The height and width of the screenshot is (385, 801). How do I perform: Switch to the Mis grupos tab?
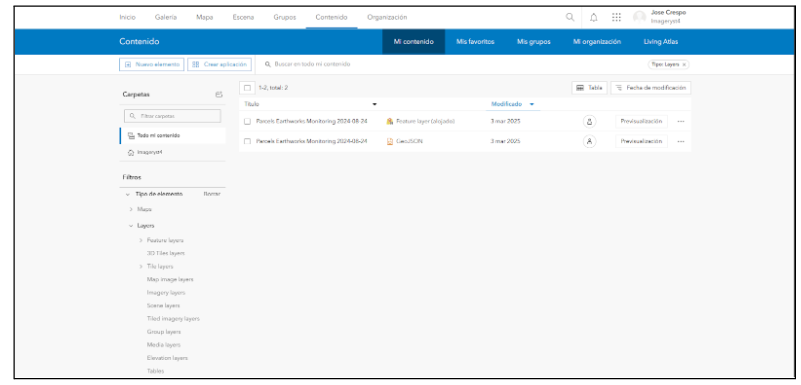coord(534,42)
